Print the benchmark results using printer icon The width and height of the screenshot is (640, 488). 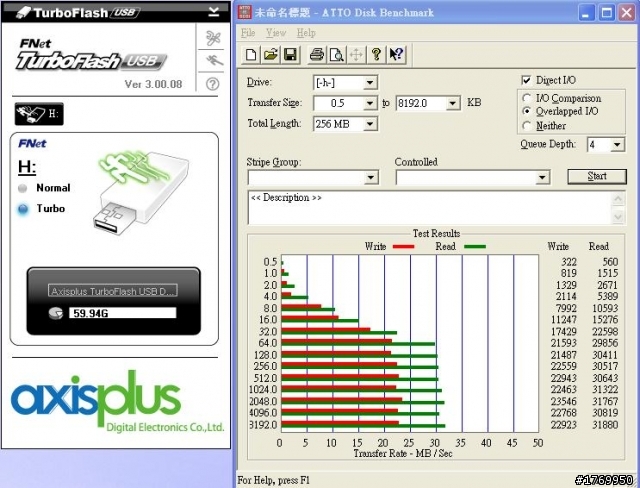(x=316, y=55)
